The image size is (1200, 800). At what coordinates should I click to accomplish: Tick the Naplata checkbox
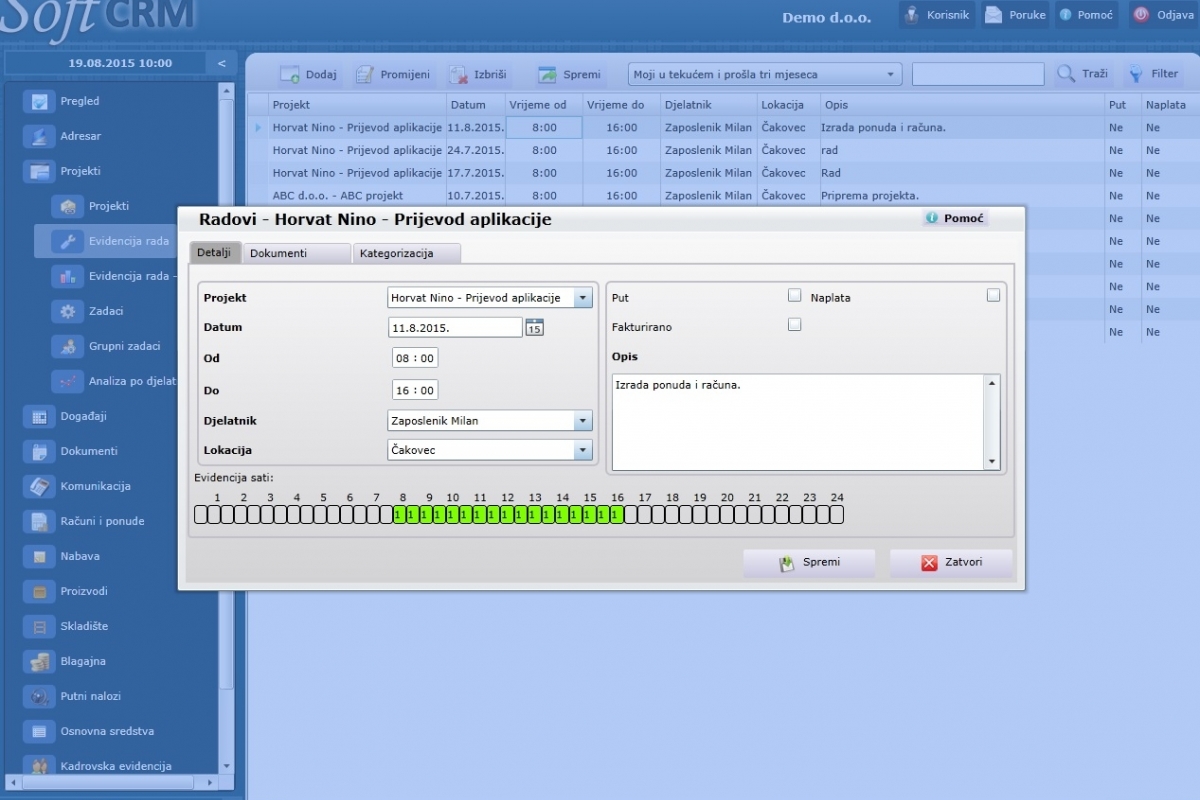(993, 295)
